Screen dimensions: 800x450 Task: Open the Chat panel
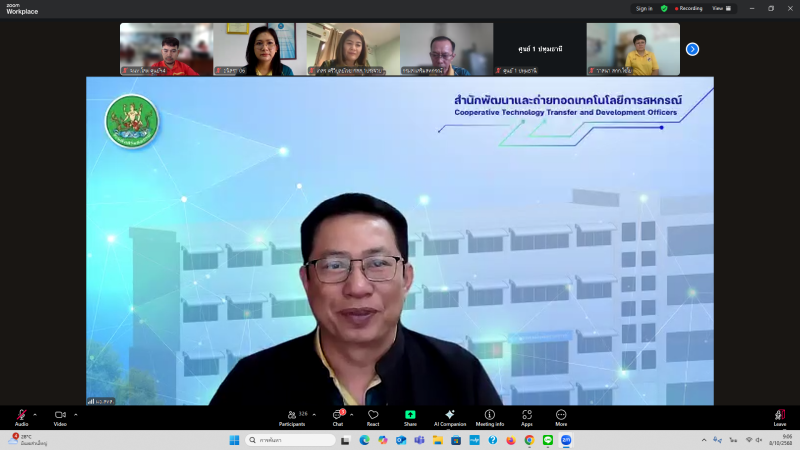point(338,415)
